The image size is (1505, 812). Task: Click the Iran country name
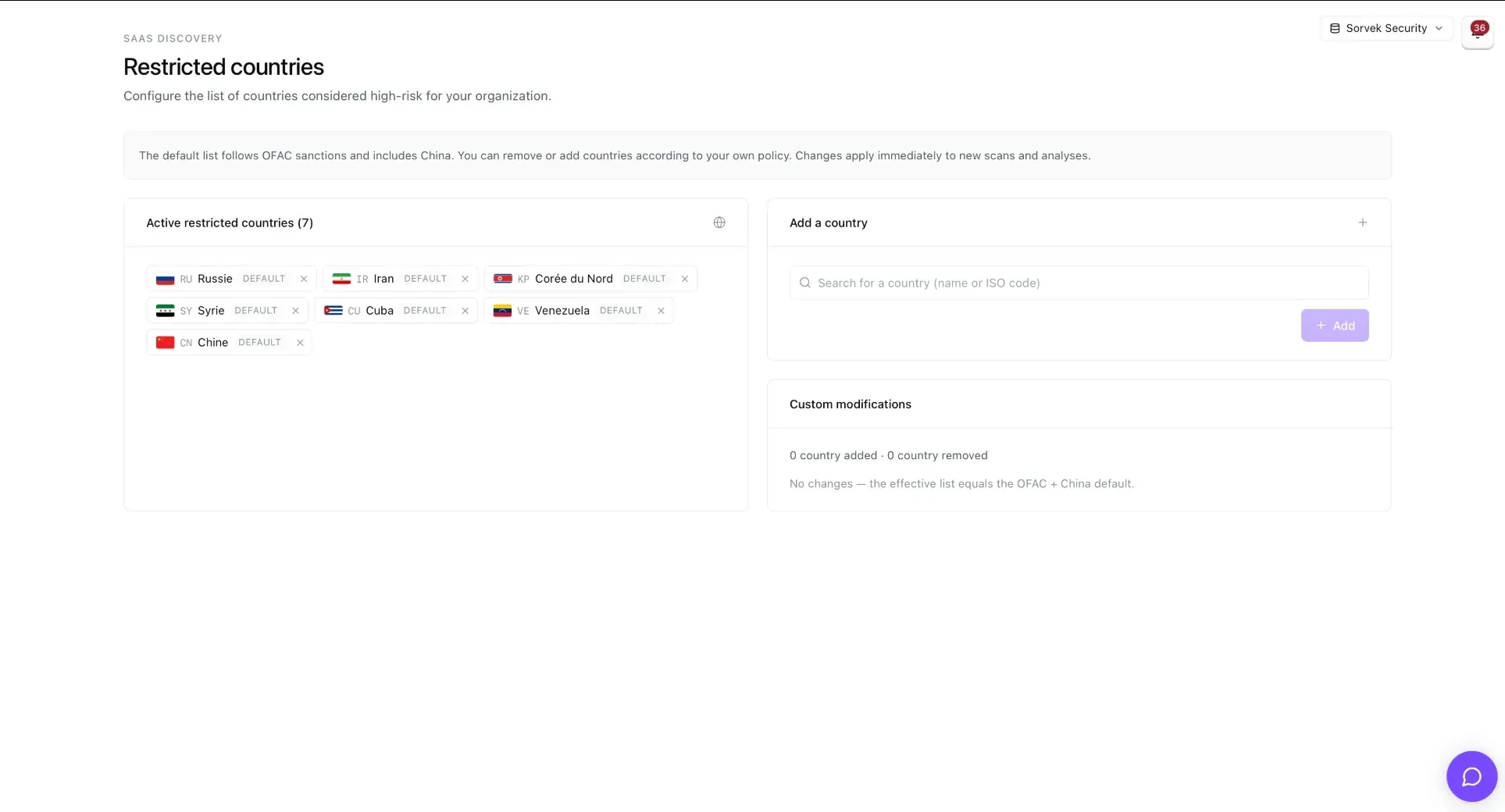pos(383,279)
